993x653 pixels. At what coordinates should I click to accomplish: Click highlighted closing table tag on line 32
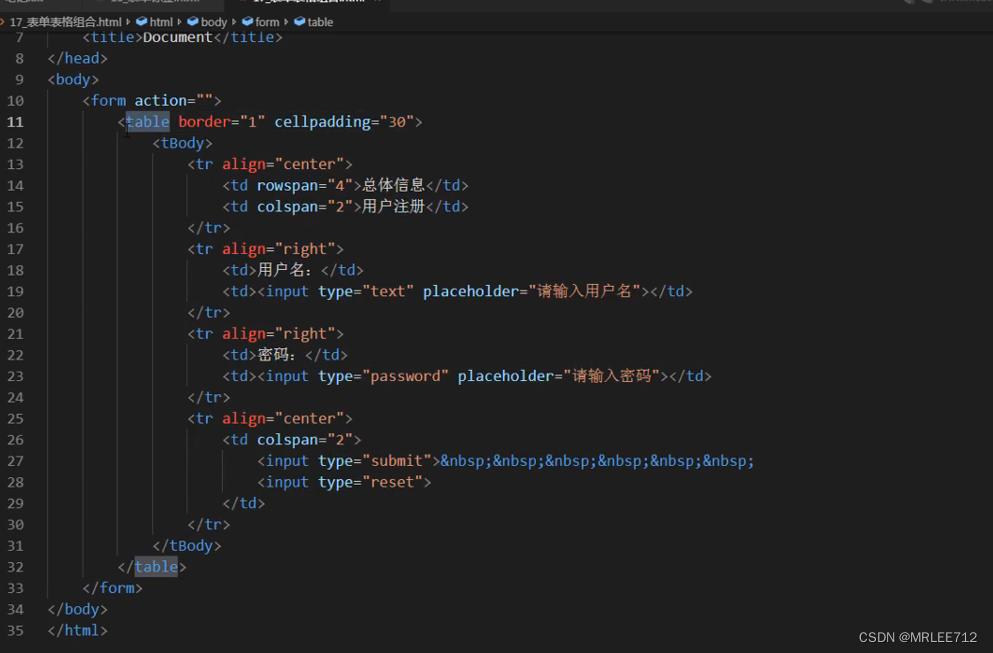[x=156, y=567]
